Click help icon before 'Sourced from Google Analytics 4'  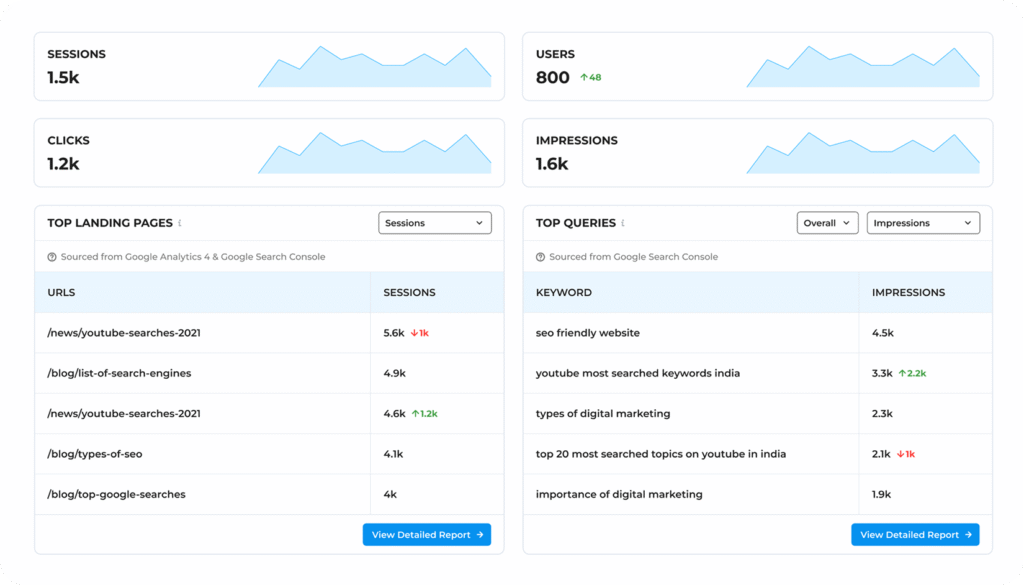(52, 257)
